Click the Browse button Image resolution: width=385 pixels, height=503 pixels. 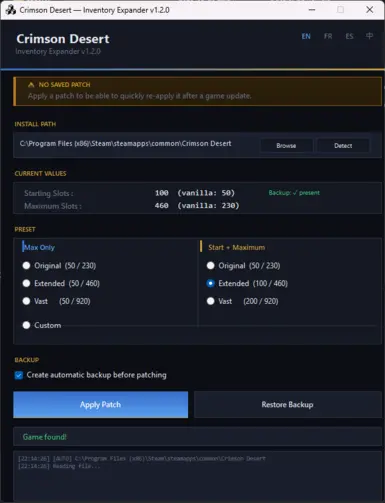click(x=286, y=146)
